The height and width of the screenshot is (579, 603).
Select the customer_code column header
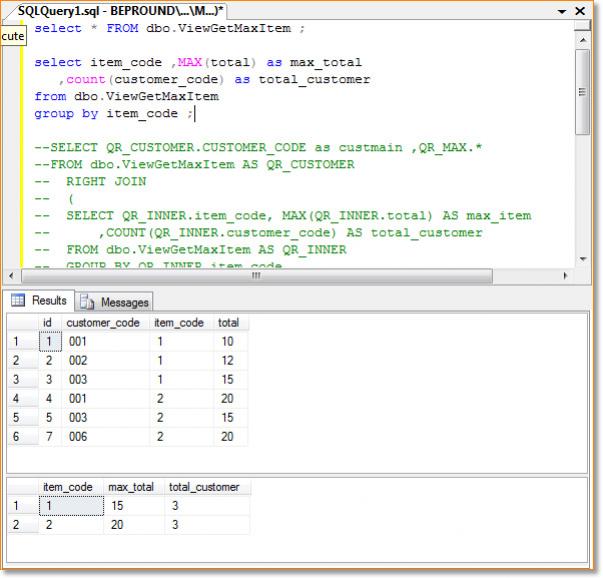point(105,323)
